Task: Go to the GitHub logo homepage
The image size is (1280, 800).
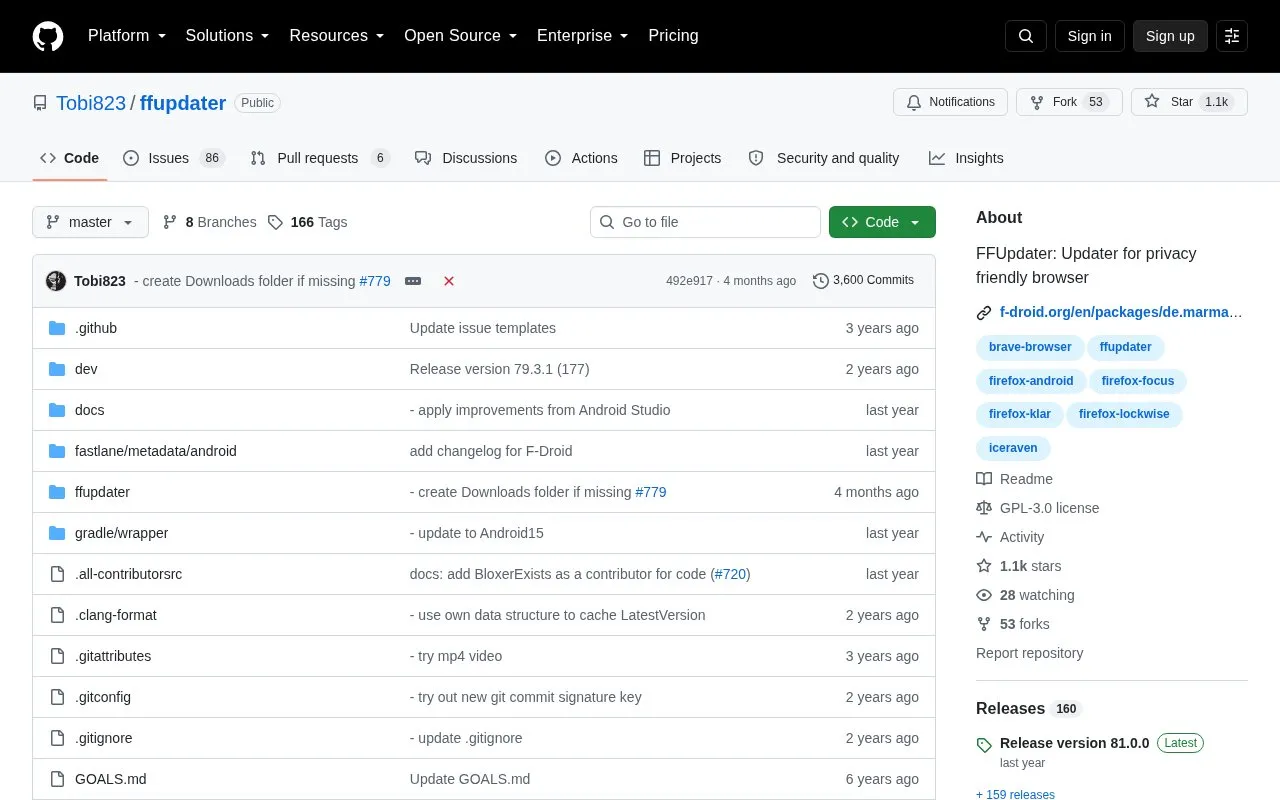Action: [48, 36]
